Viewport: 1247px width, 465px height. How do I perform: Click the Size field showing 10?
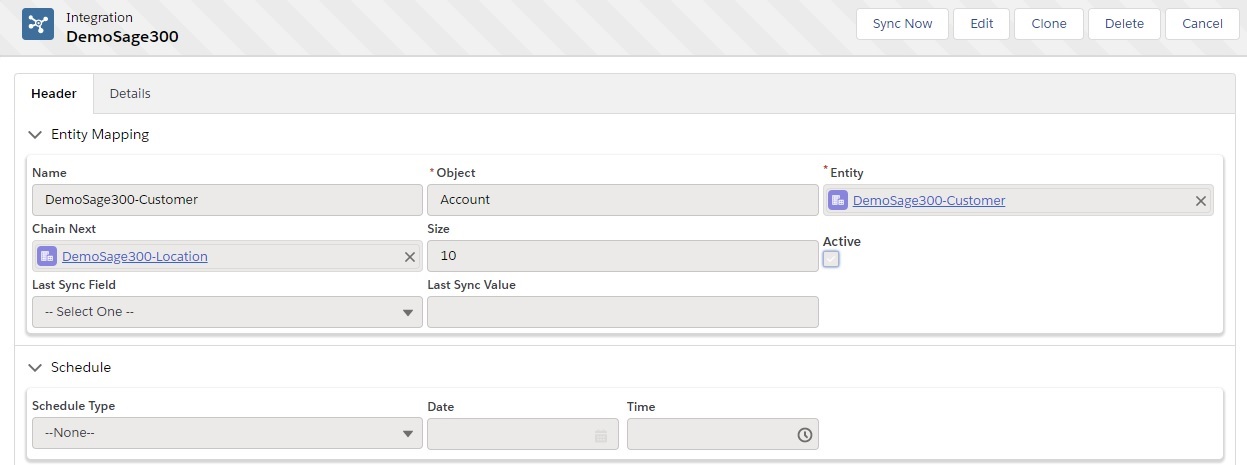tap(622, 256)
